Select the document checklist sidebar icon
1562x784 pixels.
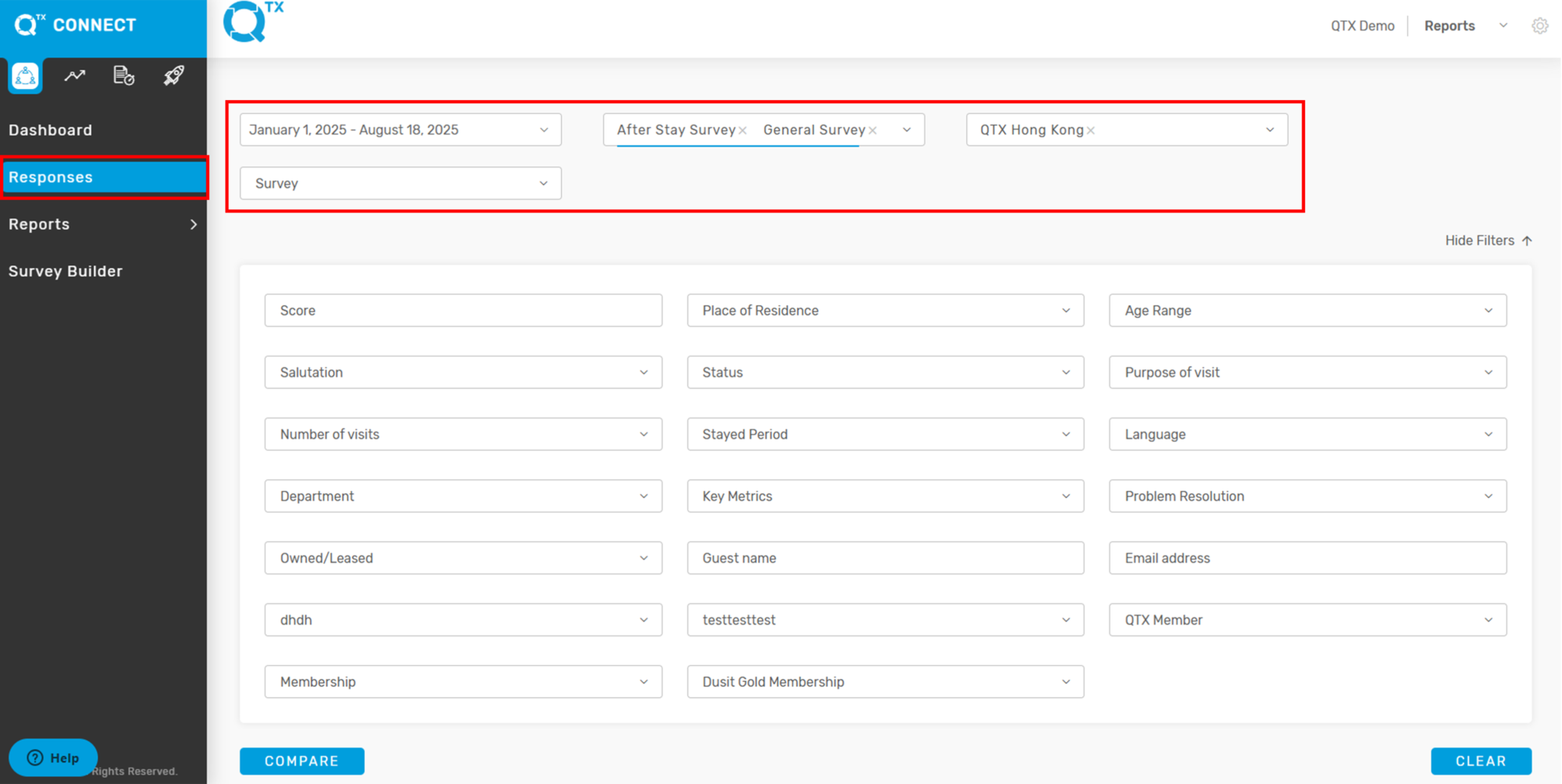coord(124,76)
